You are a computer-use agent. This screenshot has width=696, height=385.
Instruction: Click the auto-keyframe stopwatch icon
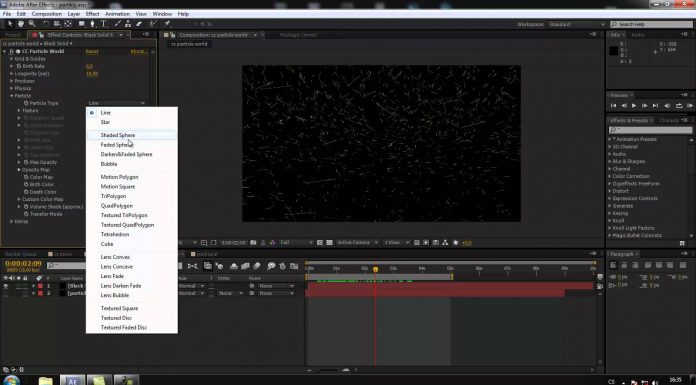[x=282, y=266]
